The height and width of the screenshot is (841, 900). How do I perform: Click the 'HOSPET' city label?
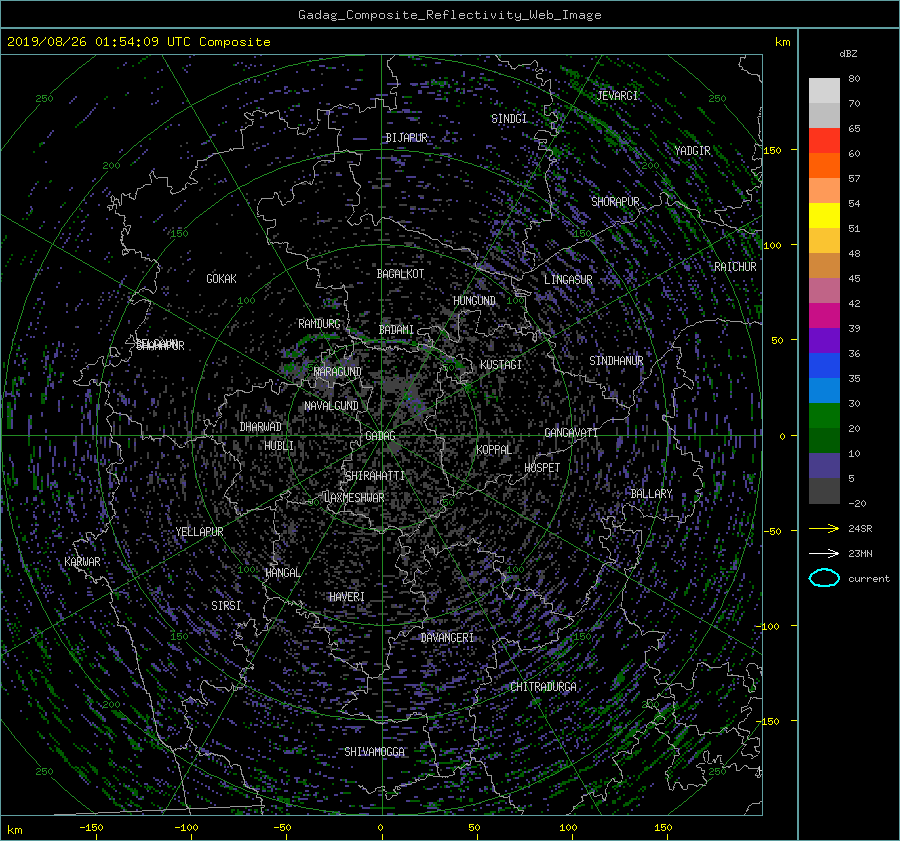(542, 468)
